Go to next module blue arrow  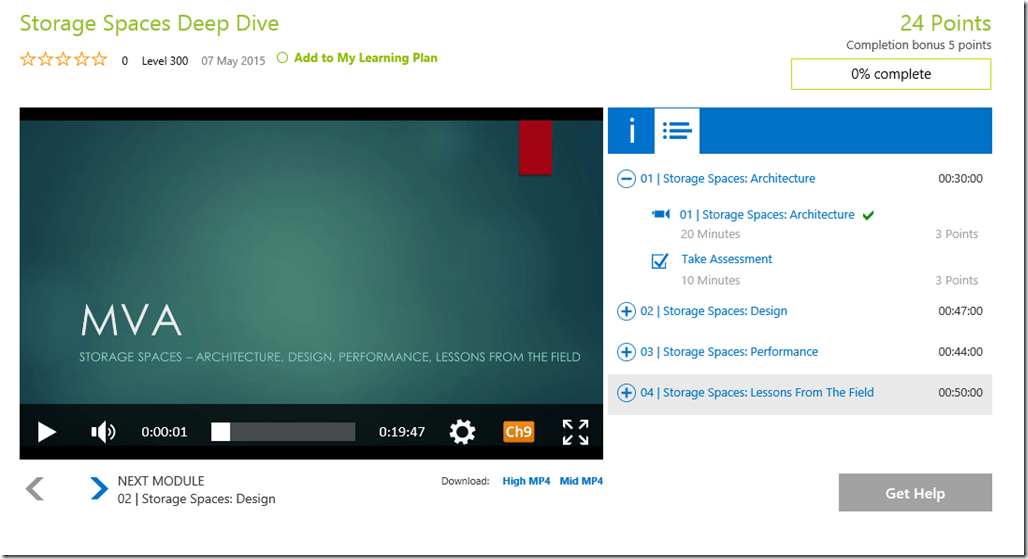tap(98, 488)
